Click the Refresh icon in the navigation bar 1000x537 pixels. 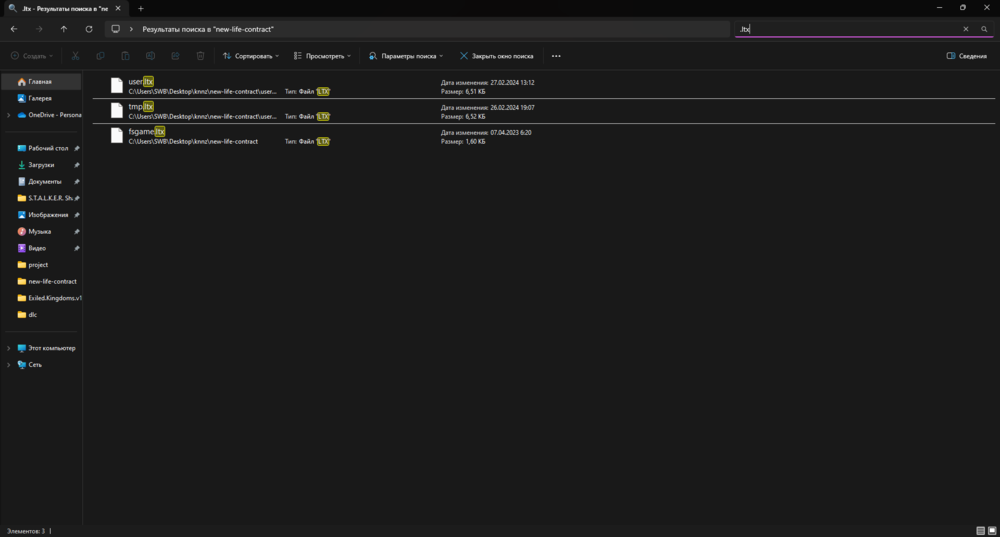(89, 29)
